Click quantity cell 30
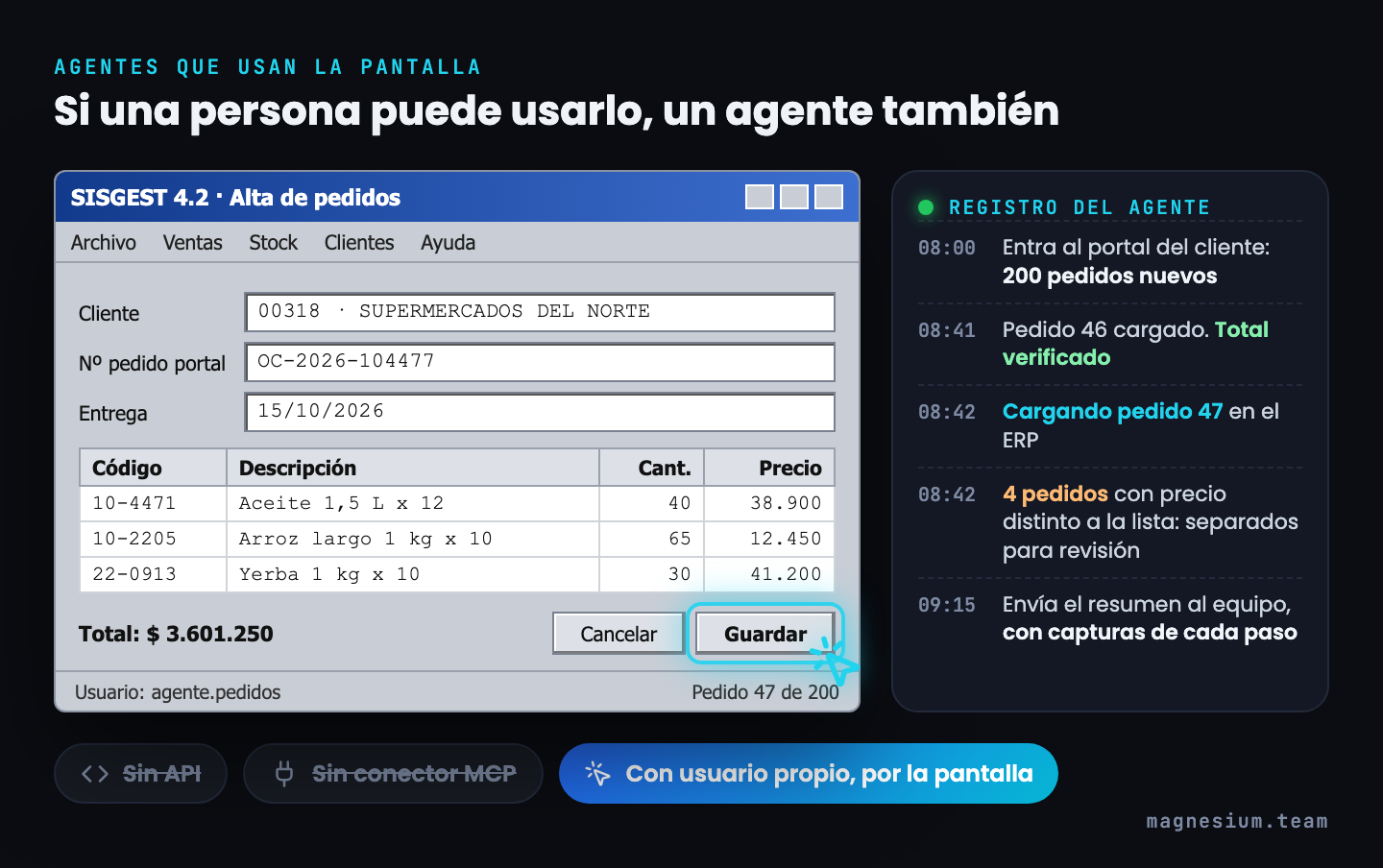The width and height of the screenshot is (1383, 868). (652, 574)
